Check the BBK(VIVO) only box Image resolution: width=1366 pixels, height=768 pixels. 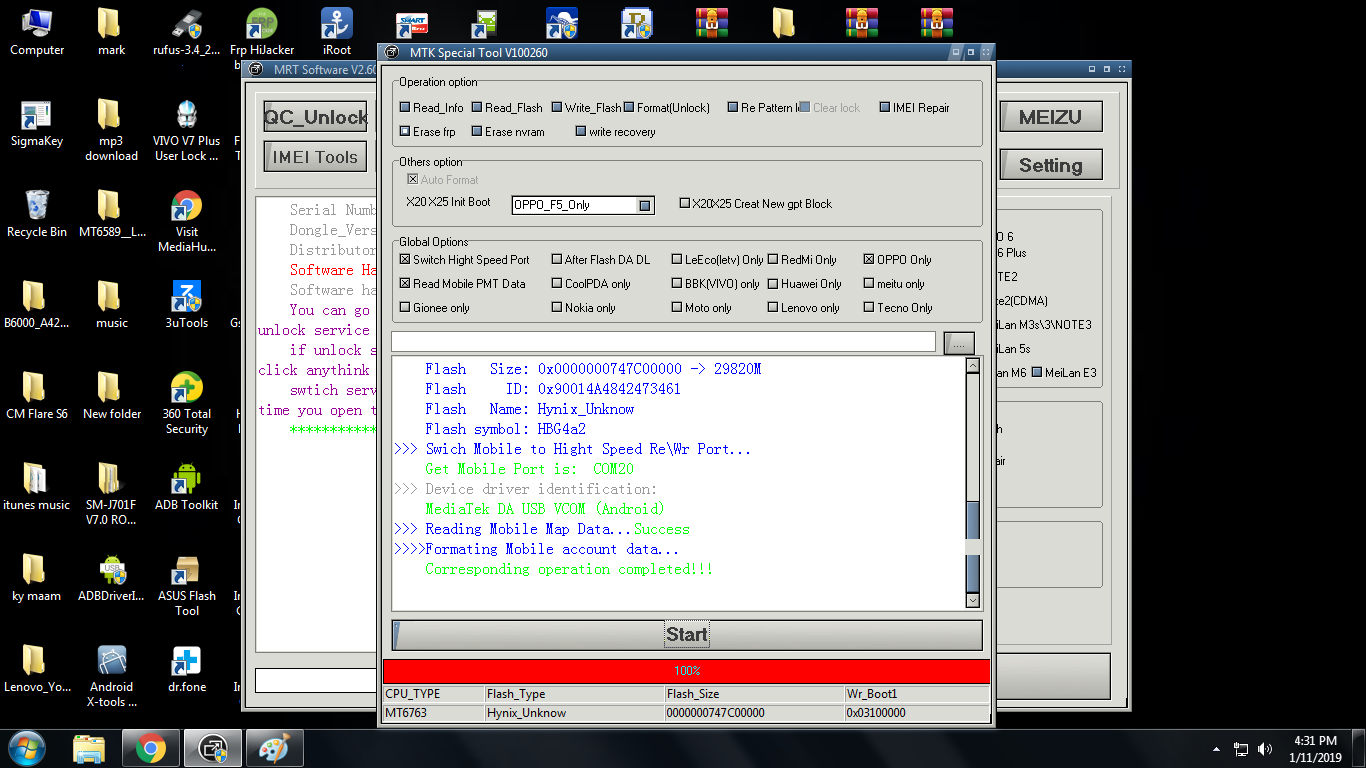coord(677,284)
